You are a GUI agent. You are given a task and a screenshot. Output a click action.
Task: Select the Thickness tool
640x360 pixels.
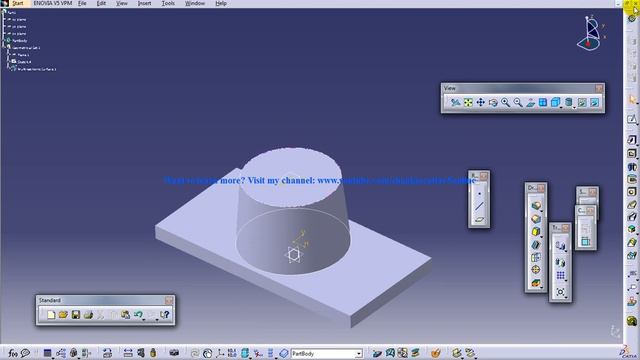click(x=536, y=257)
